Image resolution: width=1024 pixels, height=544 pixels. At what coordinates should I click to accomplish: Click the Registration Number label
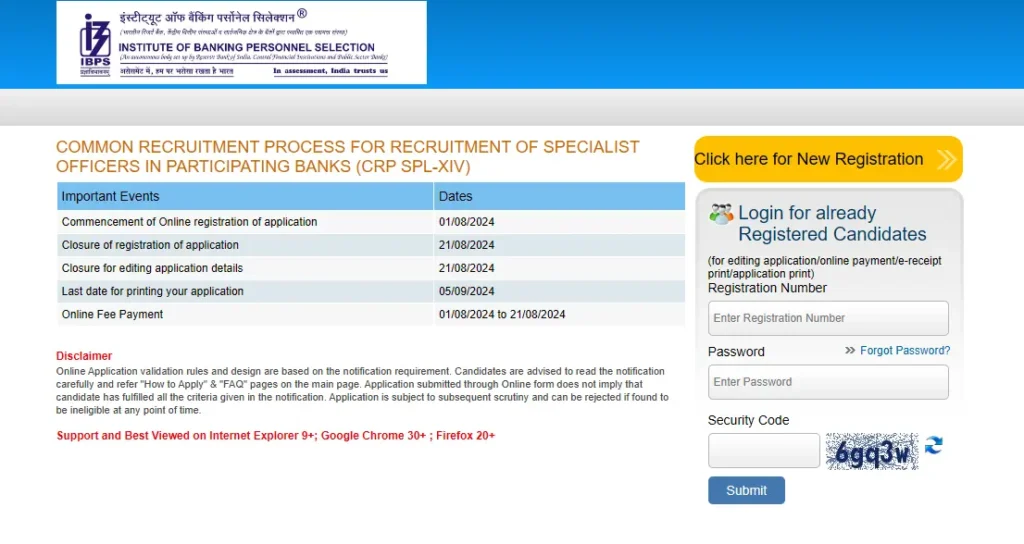tap(767, 288)
